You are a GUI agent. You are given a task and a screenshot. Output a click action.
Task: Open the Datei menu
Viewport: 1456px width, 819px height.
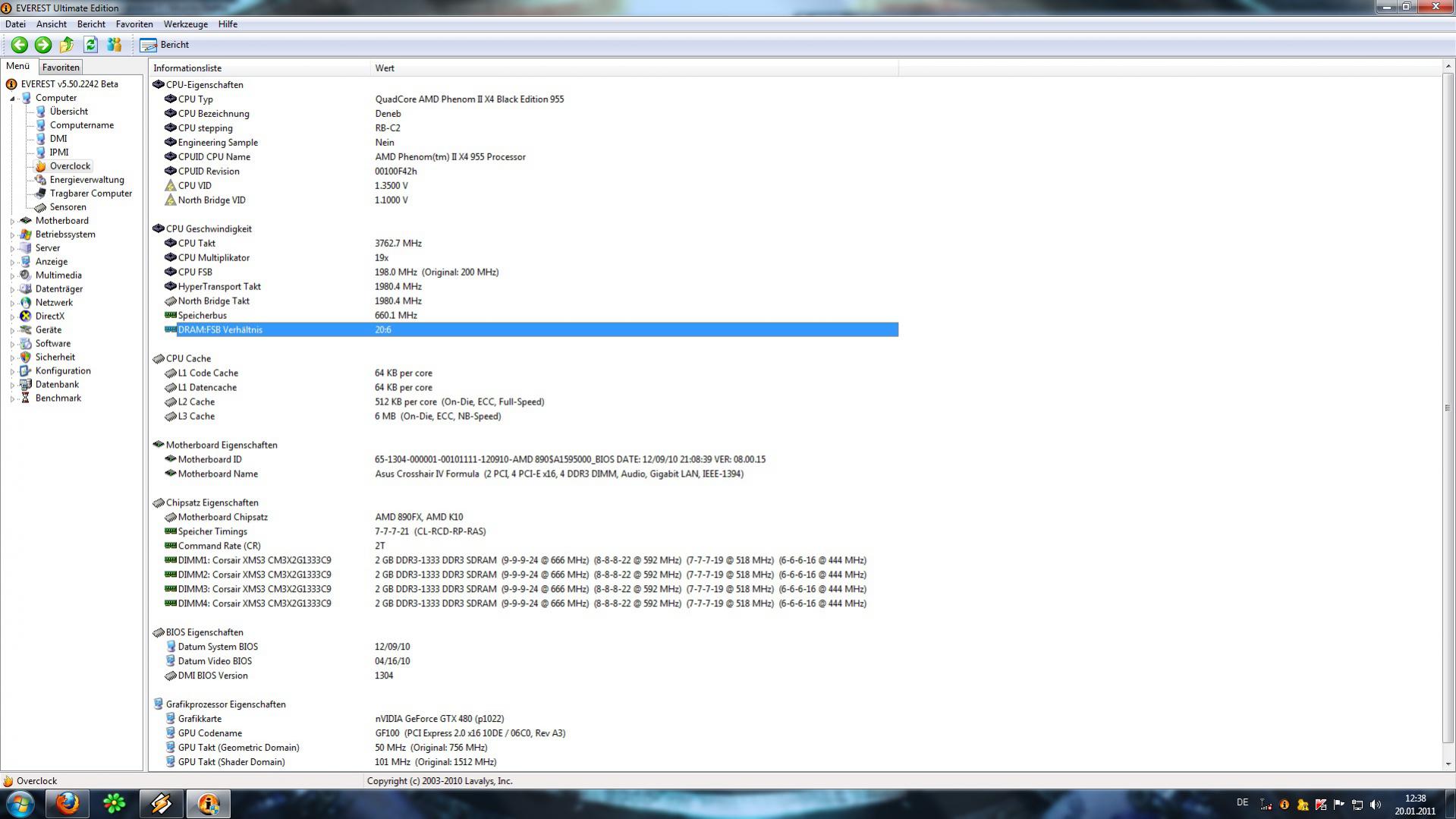(15, 24)
